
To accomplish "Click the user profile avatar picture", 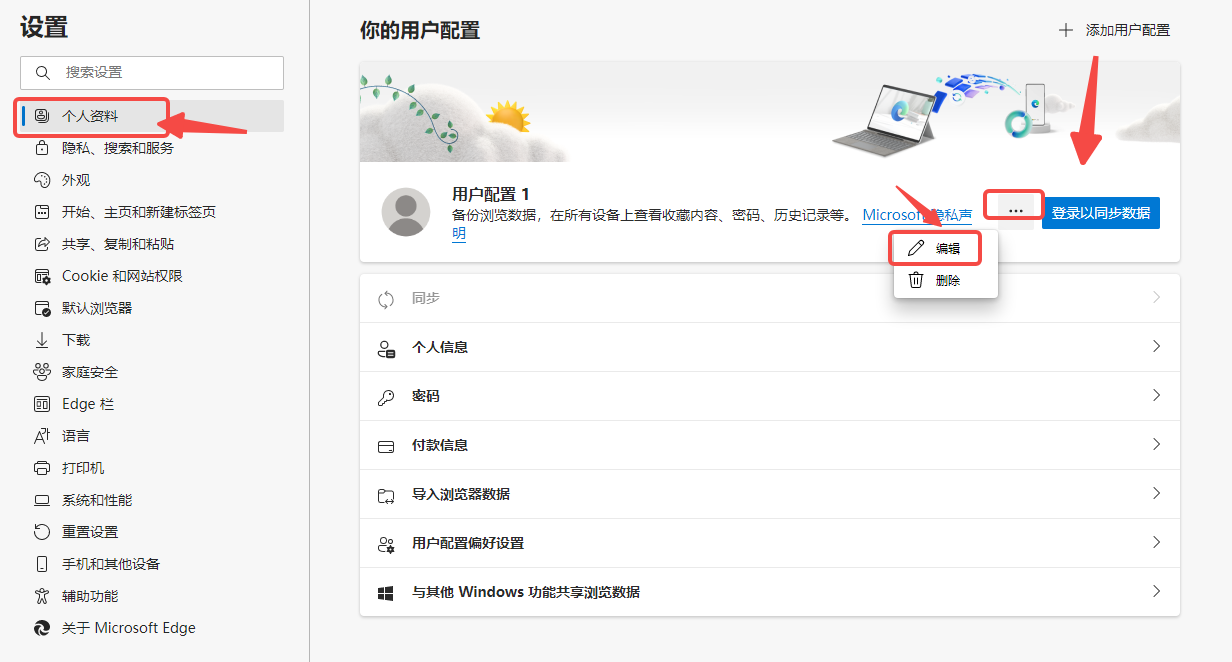I will click(x=406, y=212).
